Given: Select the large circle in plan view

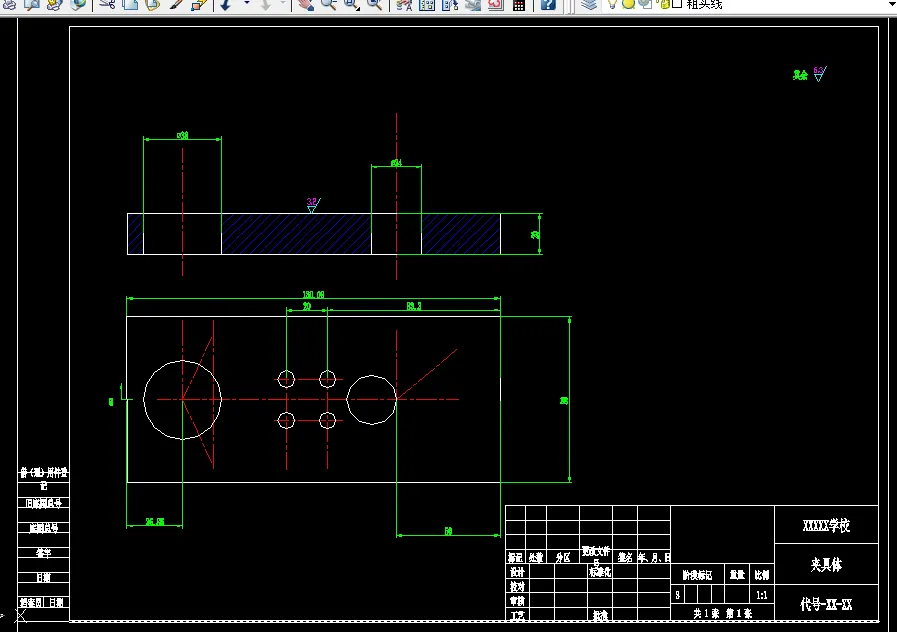Looking at the screenshot, I should 182,400.
